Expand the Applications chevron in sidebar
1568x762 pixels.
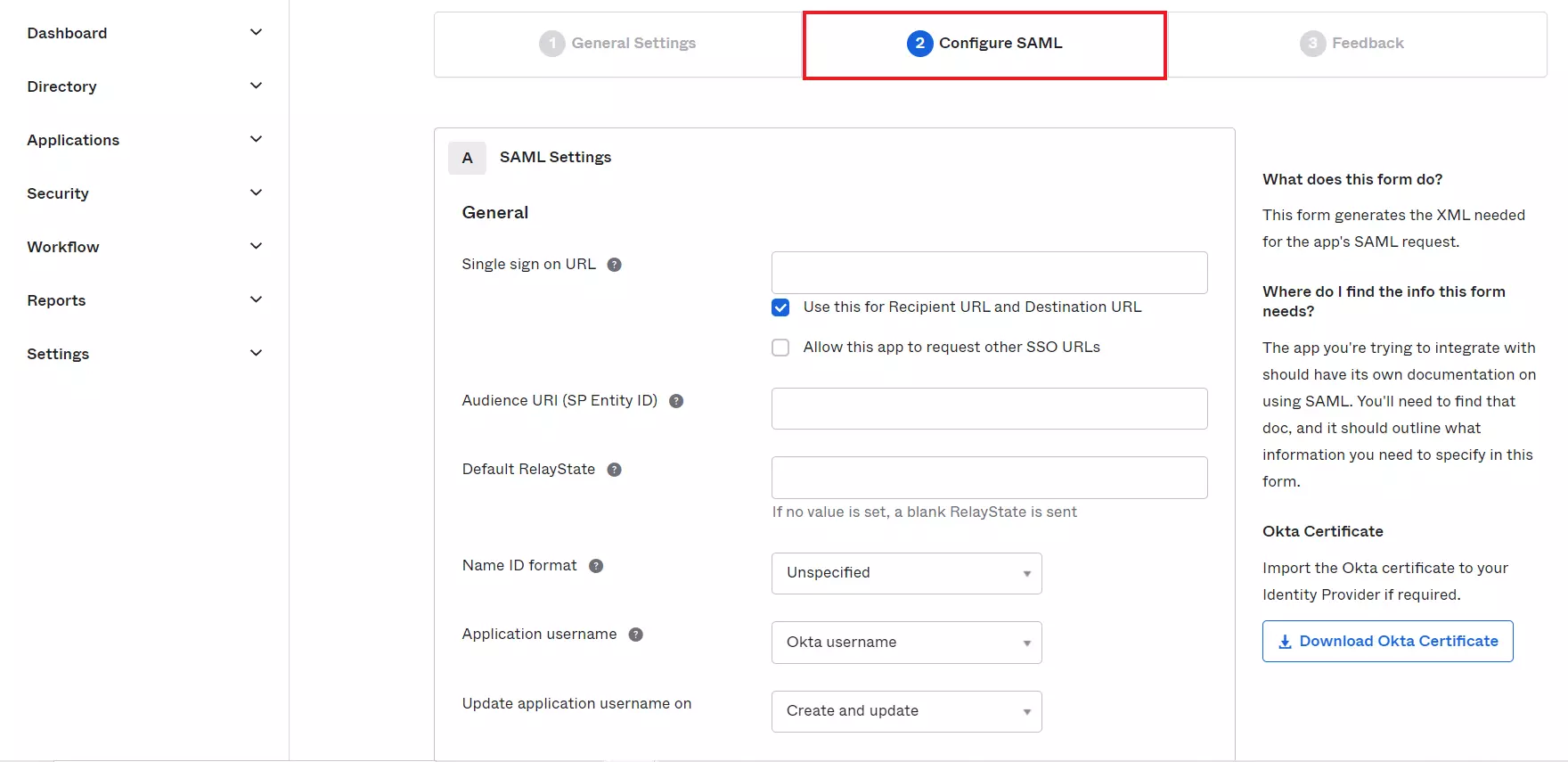[x=256, y=139]
